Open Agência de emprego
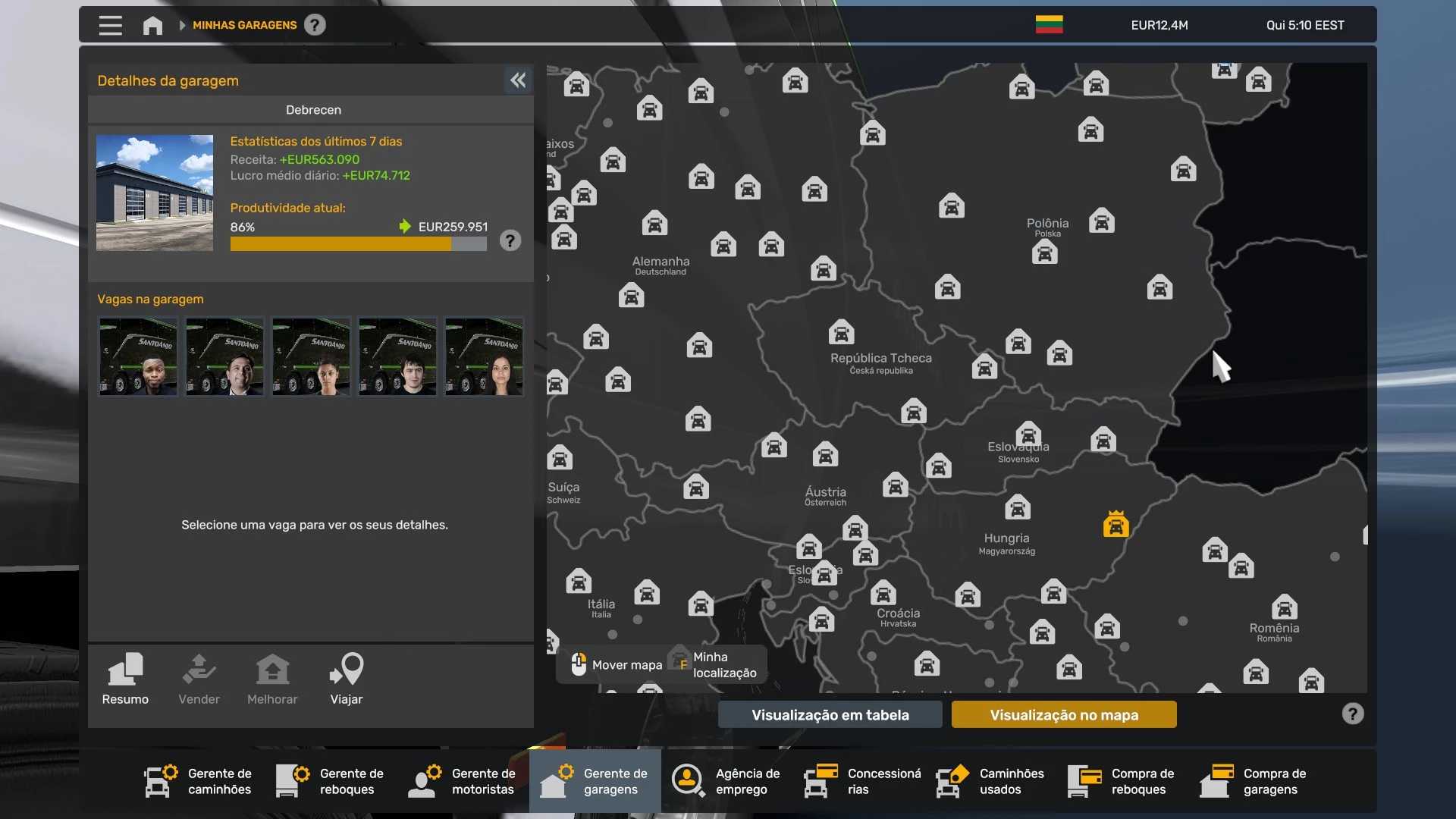This screenshot has height=819, width=1456. [726, 781]
